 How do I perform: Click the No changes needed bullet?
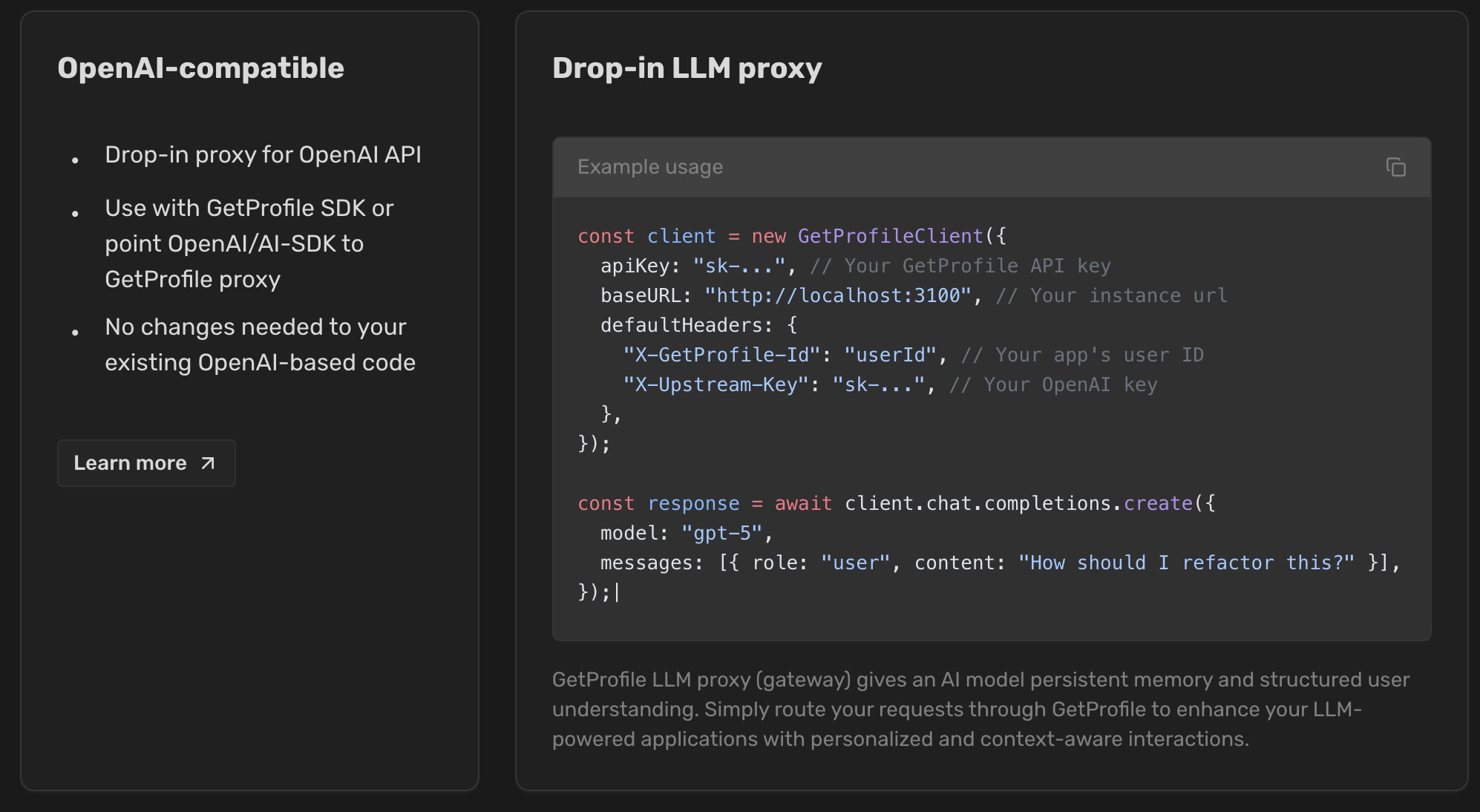point(260,344)
